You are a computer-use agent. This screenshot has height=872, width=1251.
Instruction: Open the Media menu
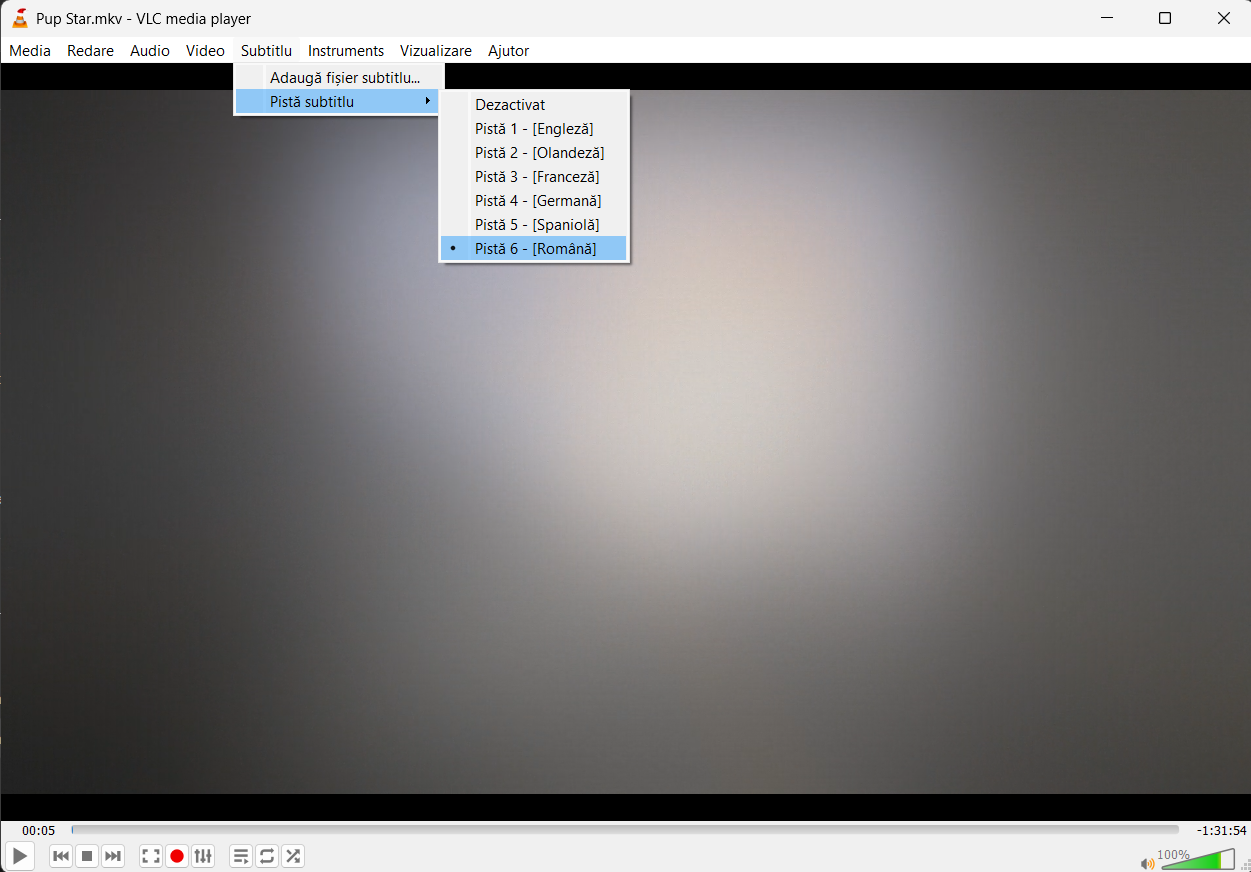30,50
